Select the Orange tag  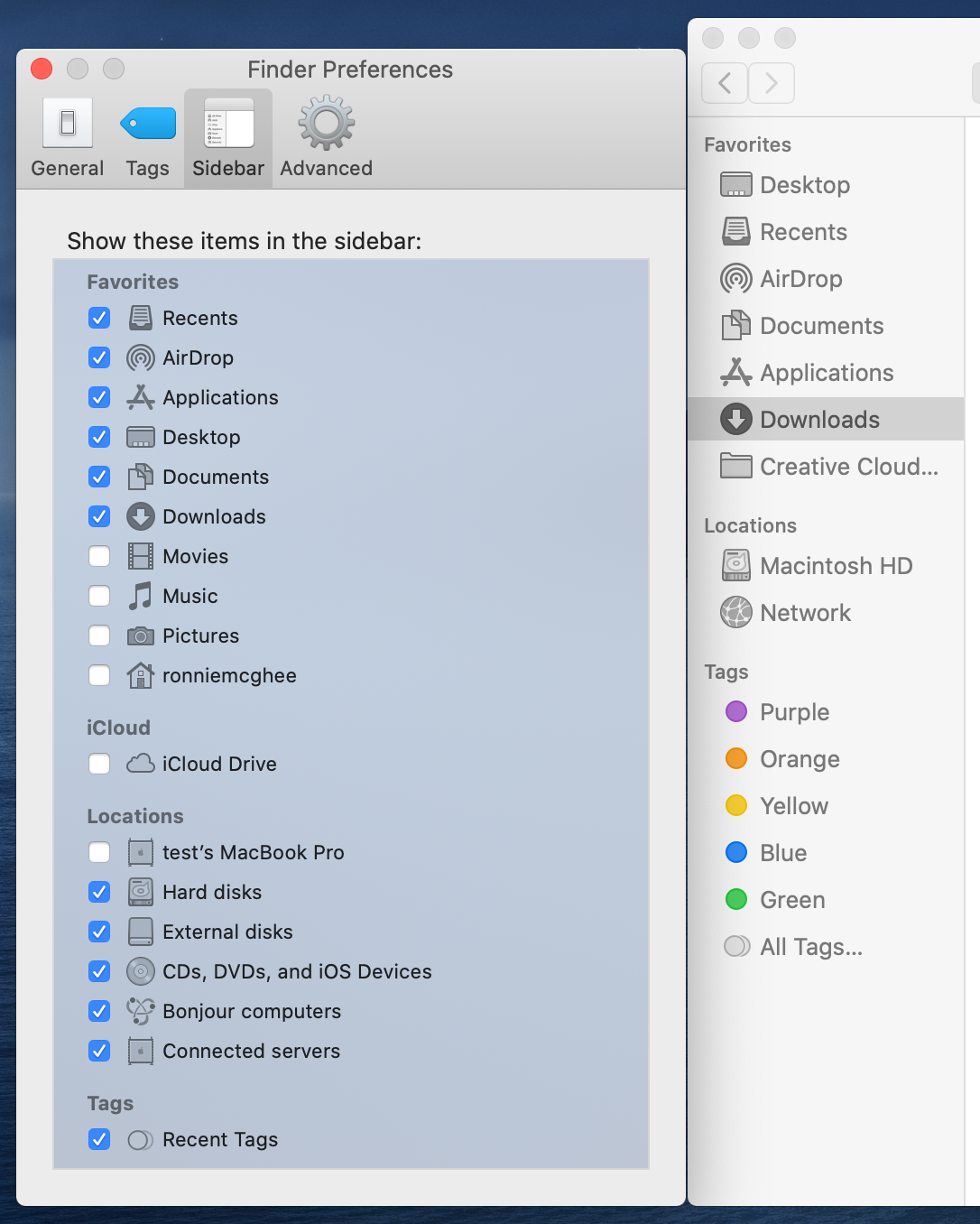point(826,759)
